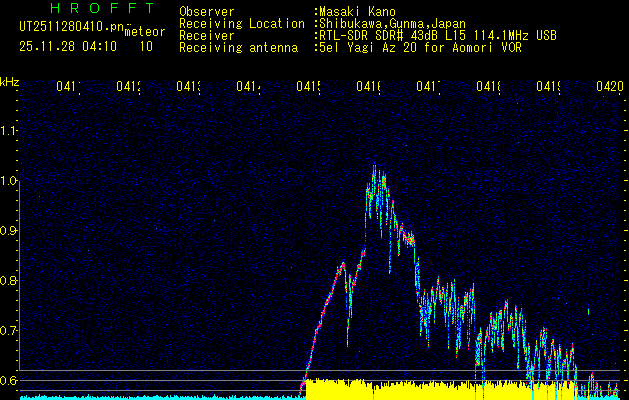
Task: Click the HROFFT title text
Action: tap(89, 9)
